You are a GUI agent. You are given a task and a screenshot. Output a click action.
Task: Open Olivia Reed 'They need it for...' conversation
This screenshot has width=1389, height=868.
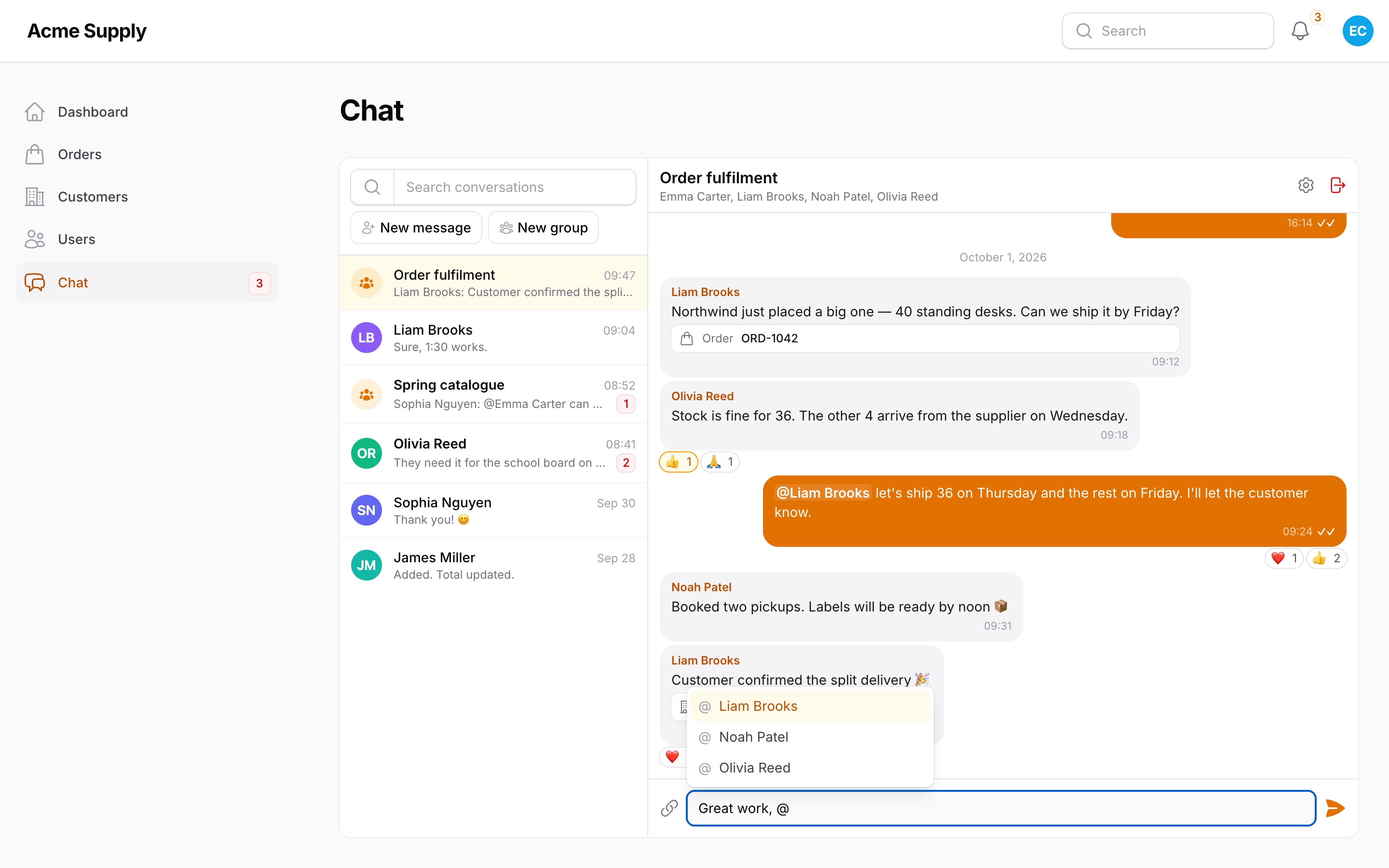(x=493, y=453)
